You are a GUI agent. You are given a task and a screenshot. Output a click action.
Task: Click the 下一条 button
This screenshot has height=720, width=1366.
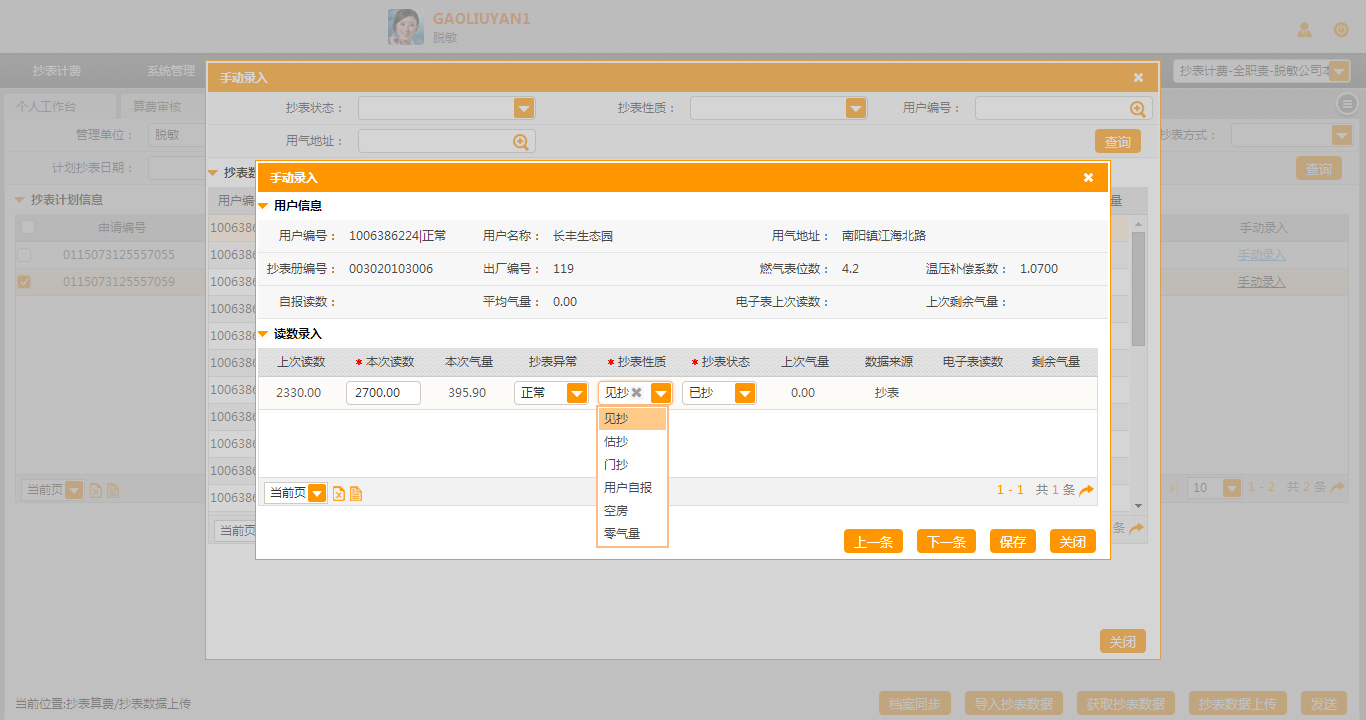click(x=946, y=542)
